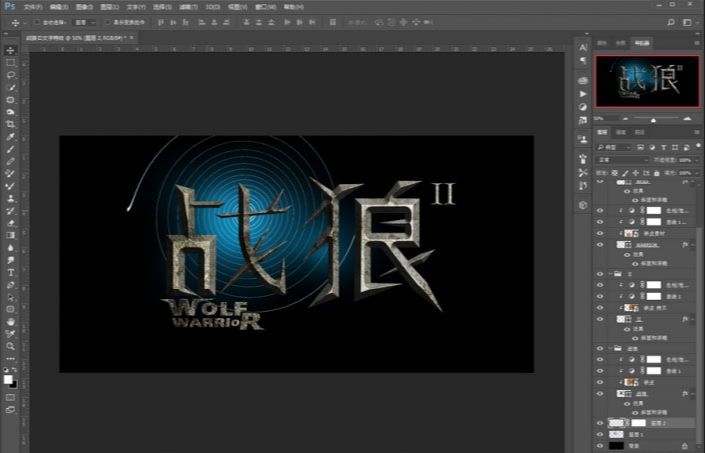Click the Navigator zoom slider handle
The height and width of the screenshot is (453, 705).
(x=653, y=120)
